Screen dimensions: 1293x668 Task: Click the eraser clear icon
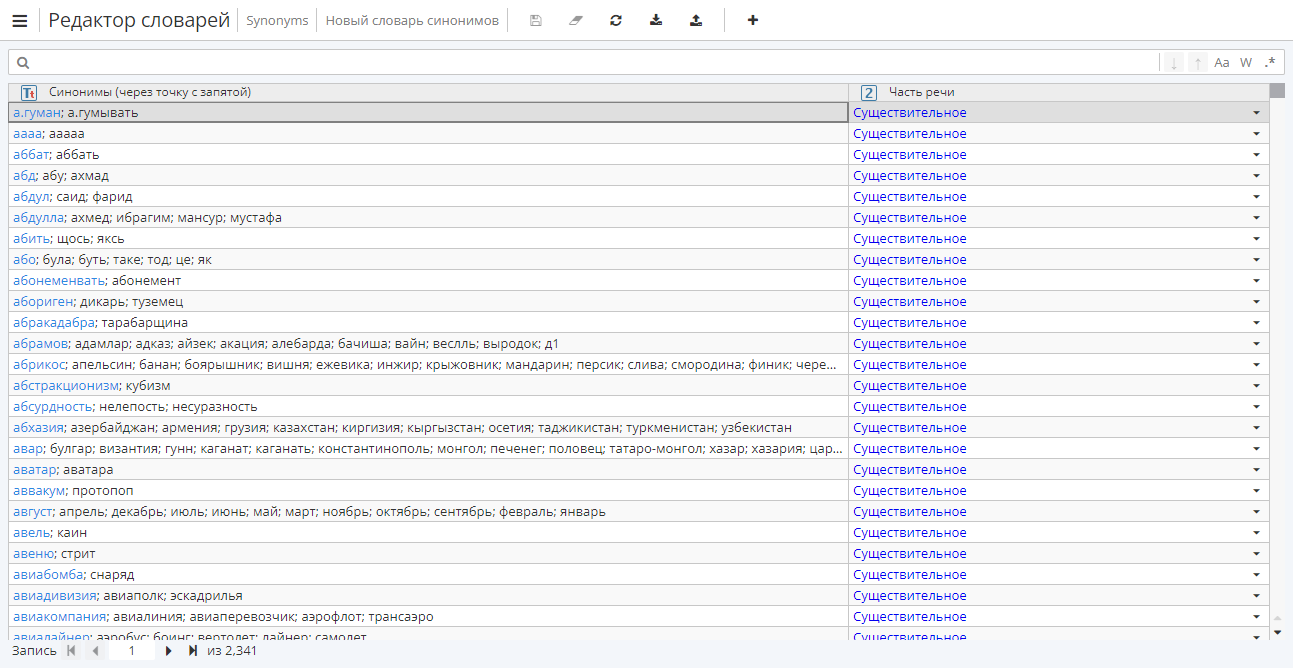tap(575, 20)
